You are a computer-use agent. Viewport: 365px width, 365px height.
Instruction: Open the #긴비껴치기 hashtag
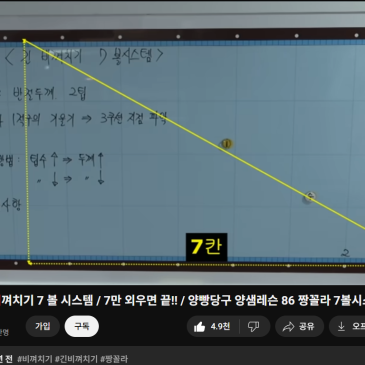point(76,359)
